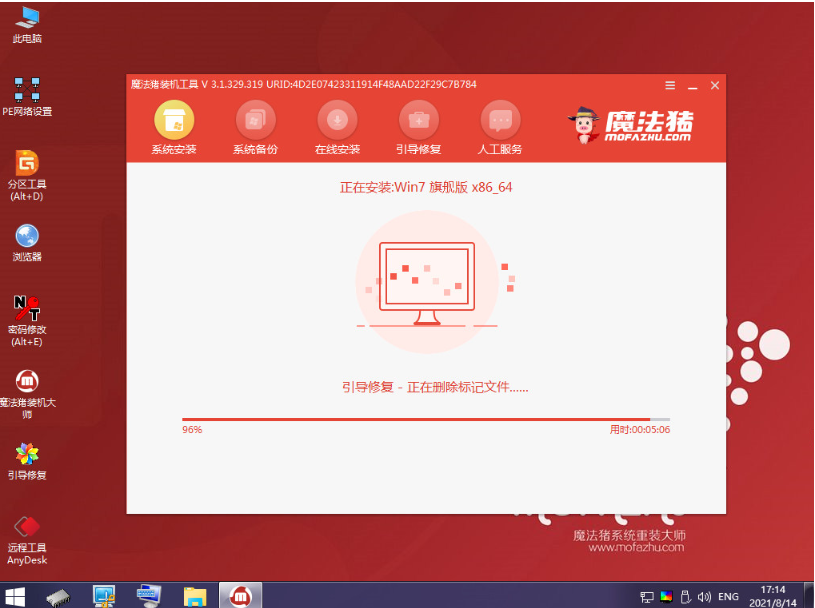
Task: Open the hamburger menu in title bar
Action: tap(670, 86)
